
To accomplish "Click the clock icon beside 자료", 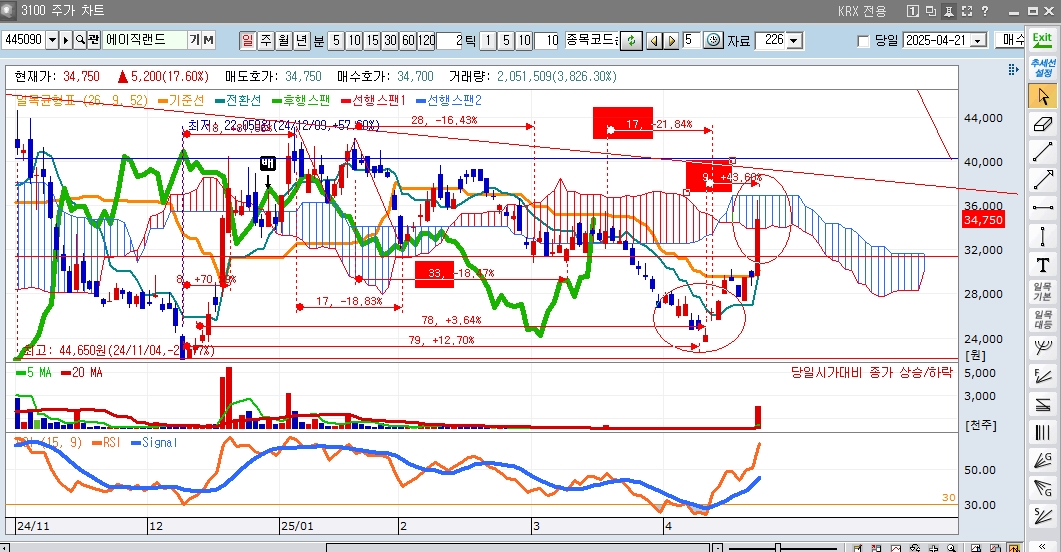I will click(713, 40).
